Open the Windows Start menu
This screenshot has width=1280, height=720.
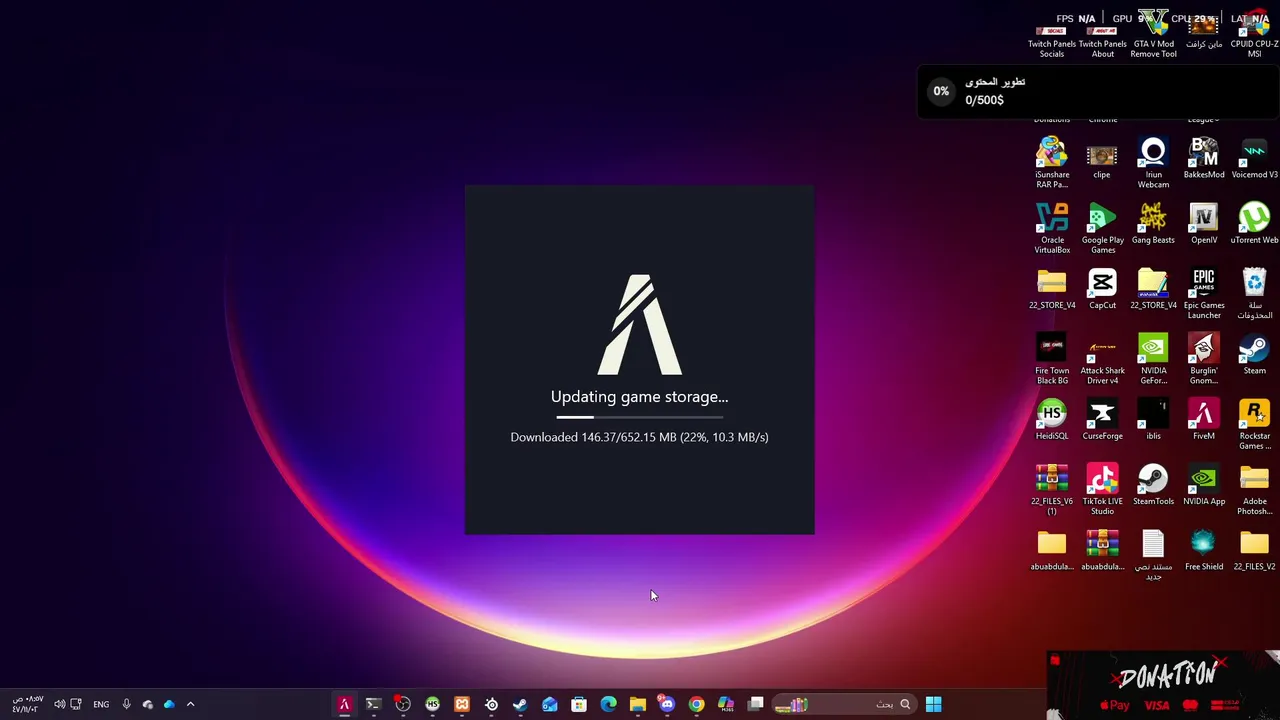click(x=933, y=704)
